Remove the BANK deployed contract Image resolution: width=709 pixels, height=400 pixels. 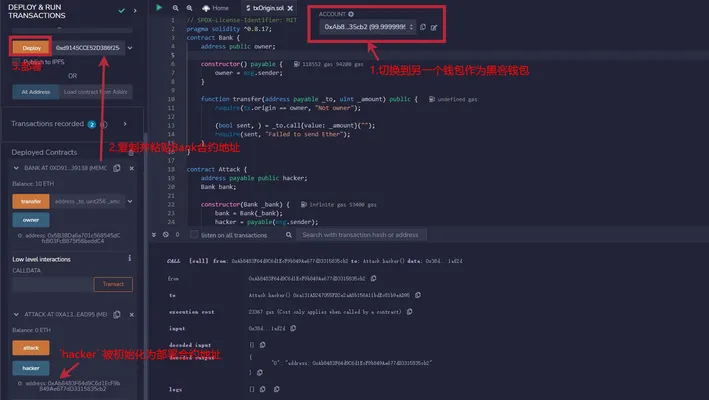(132, 168)
